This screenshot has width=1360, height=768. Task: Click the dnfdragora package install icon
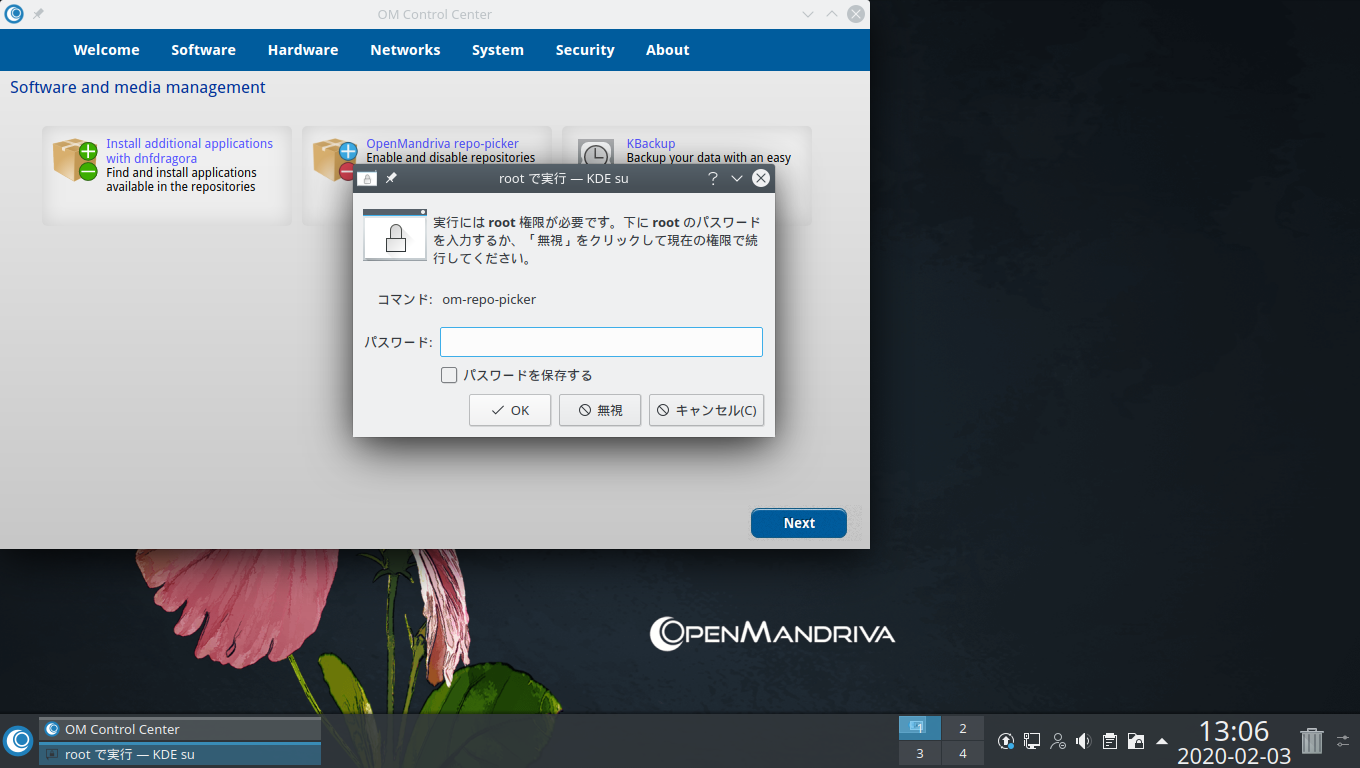75,160
